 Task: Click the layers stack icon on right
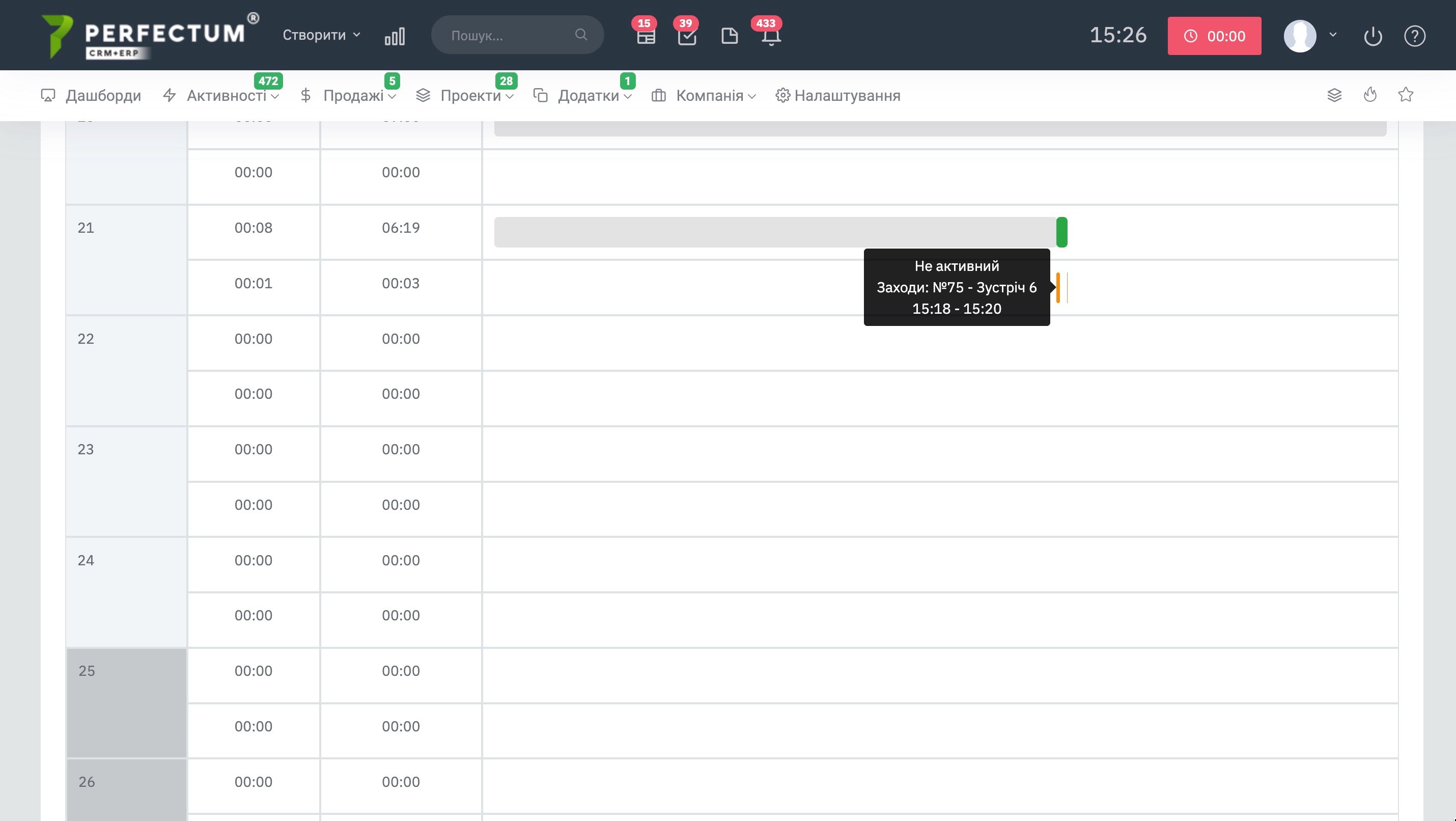[1334, 95]
